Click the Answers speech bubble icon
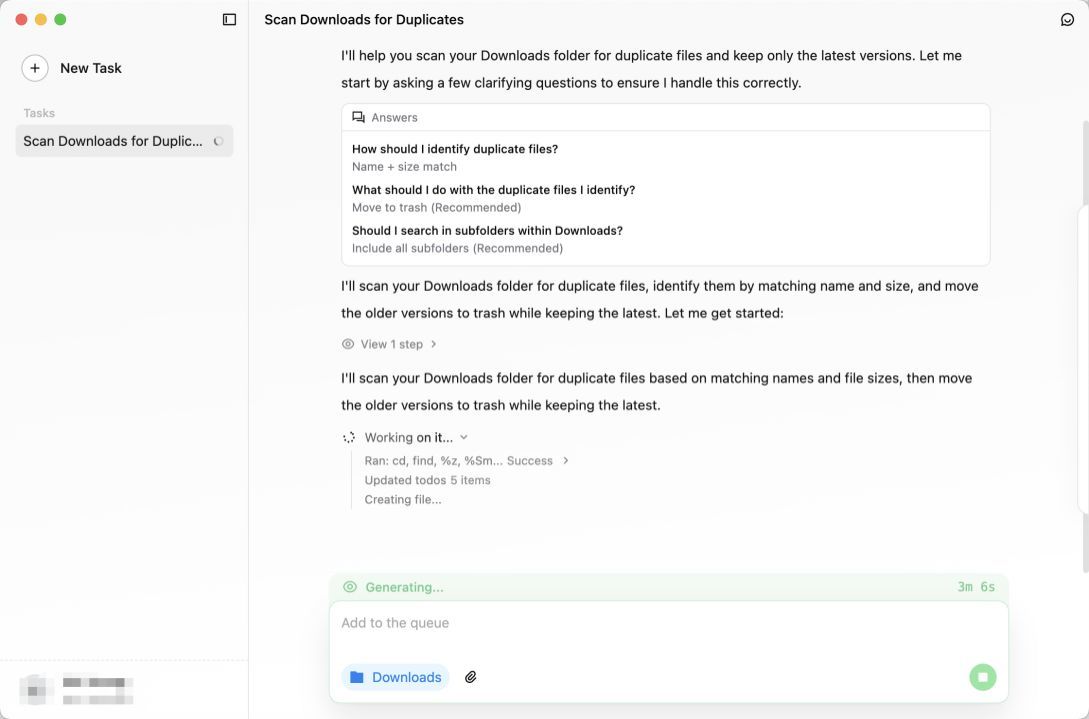The height and width of the screenshot is (719, 1089). pyautogui.click(x=359, y=118)
